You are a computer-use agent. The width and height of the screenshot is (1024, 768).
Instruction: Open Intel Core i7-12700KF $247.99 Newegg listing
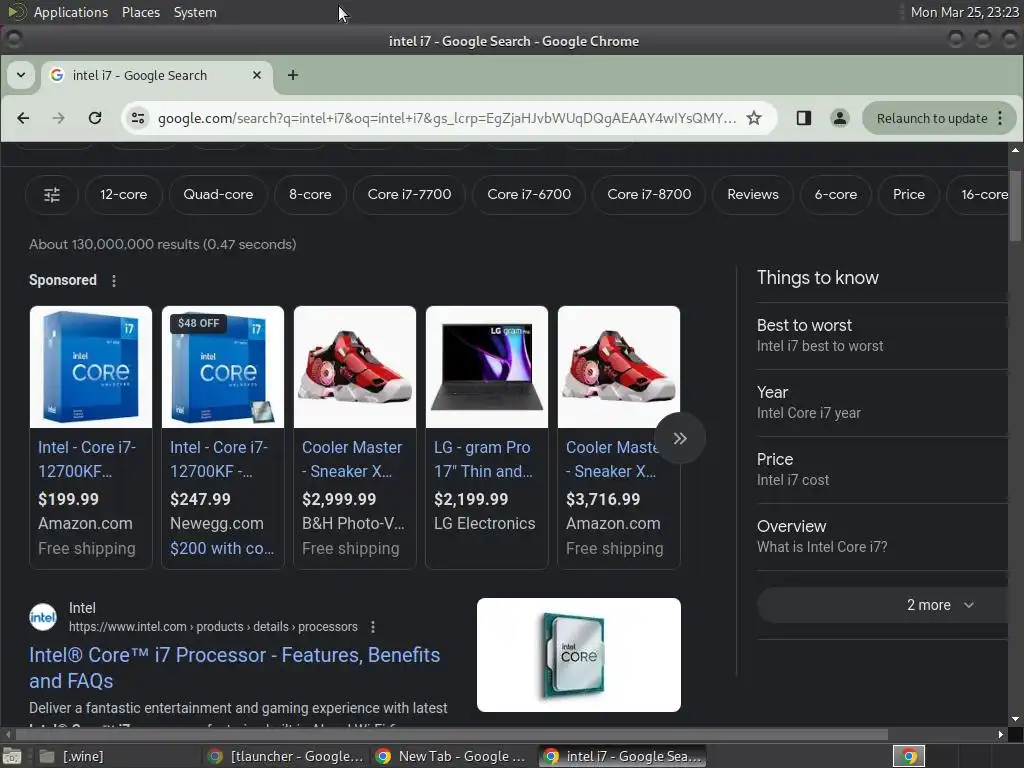click(x=223, y=438)
